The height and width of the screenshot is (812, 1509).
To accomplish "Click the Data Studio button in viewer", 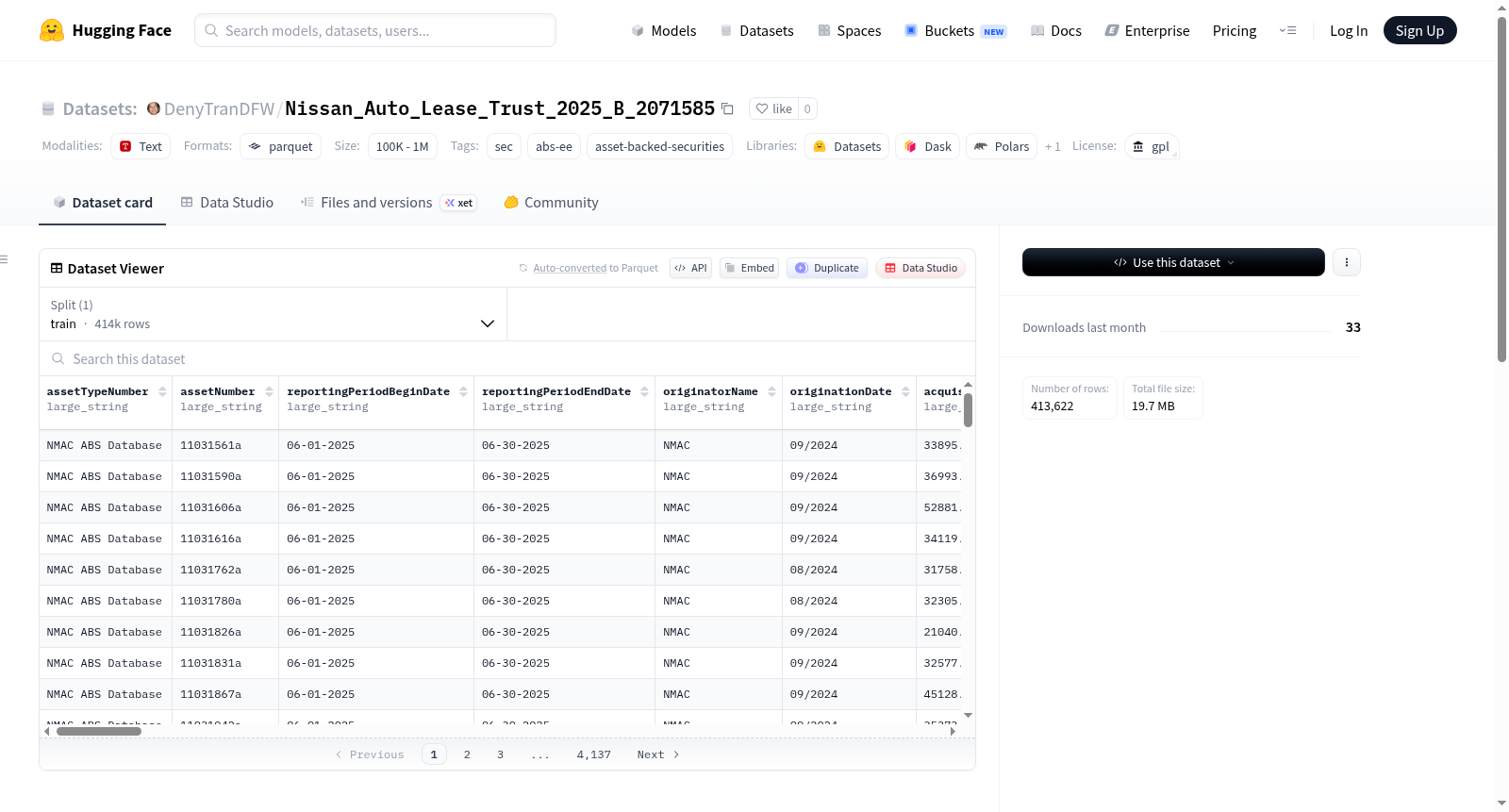I will pyautogui.click(x=920, y=268).
